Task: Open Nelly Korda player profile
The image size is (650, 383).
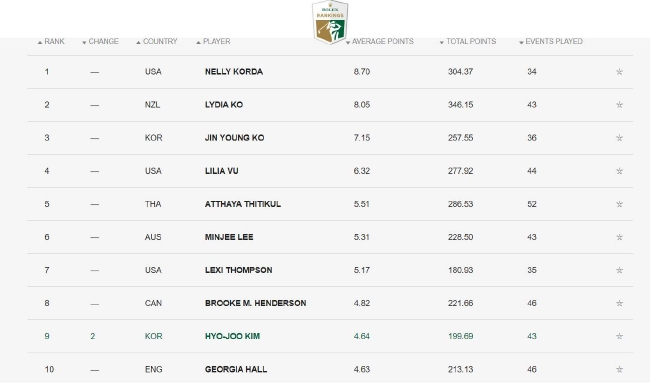Action: [234, 72]
